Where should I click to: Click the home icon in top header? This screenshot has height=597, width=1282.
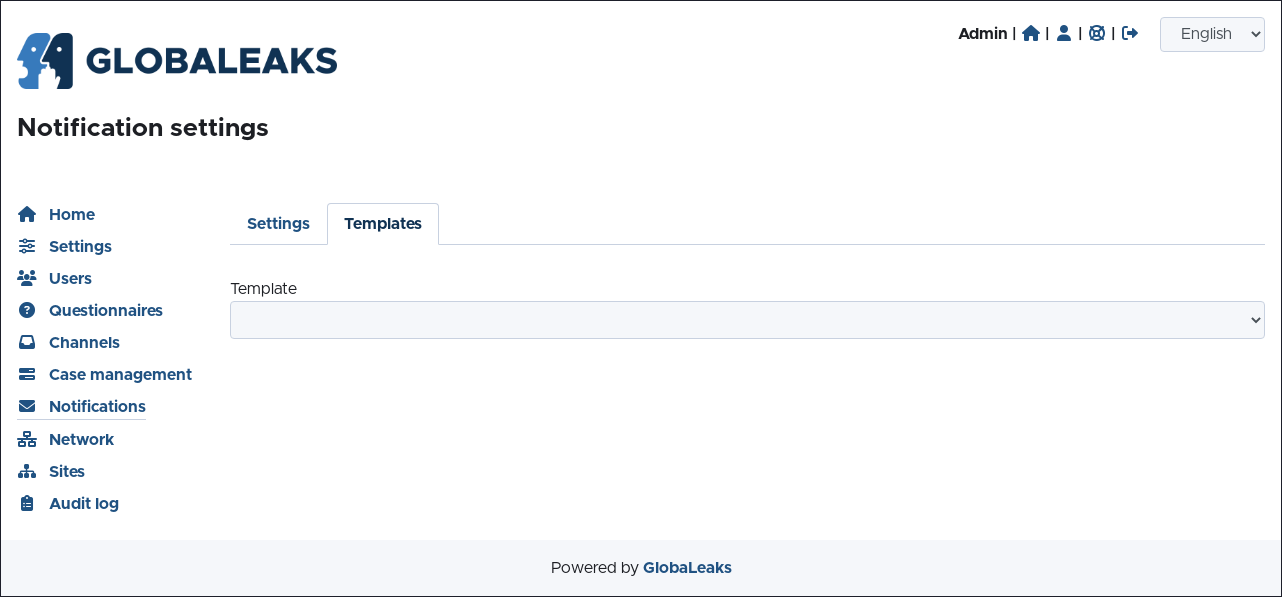click(x=1031, y=33)
